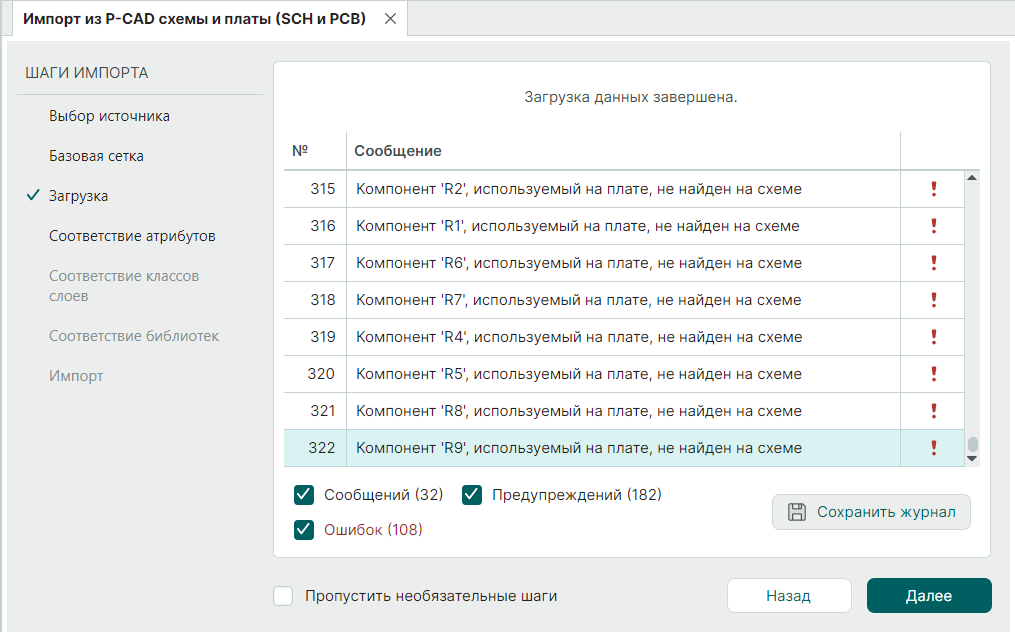
Task: Disable the Ошибок (108) filter checkbox
Action: tap(305, 530)
